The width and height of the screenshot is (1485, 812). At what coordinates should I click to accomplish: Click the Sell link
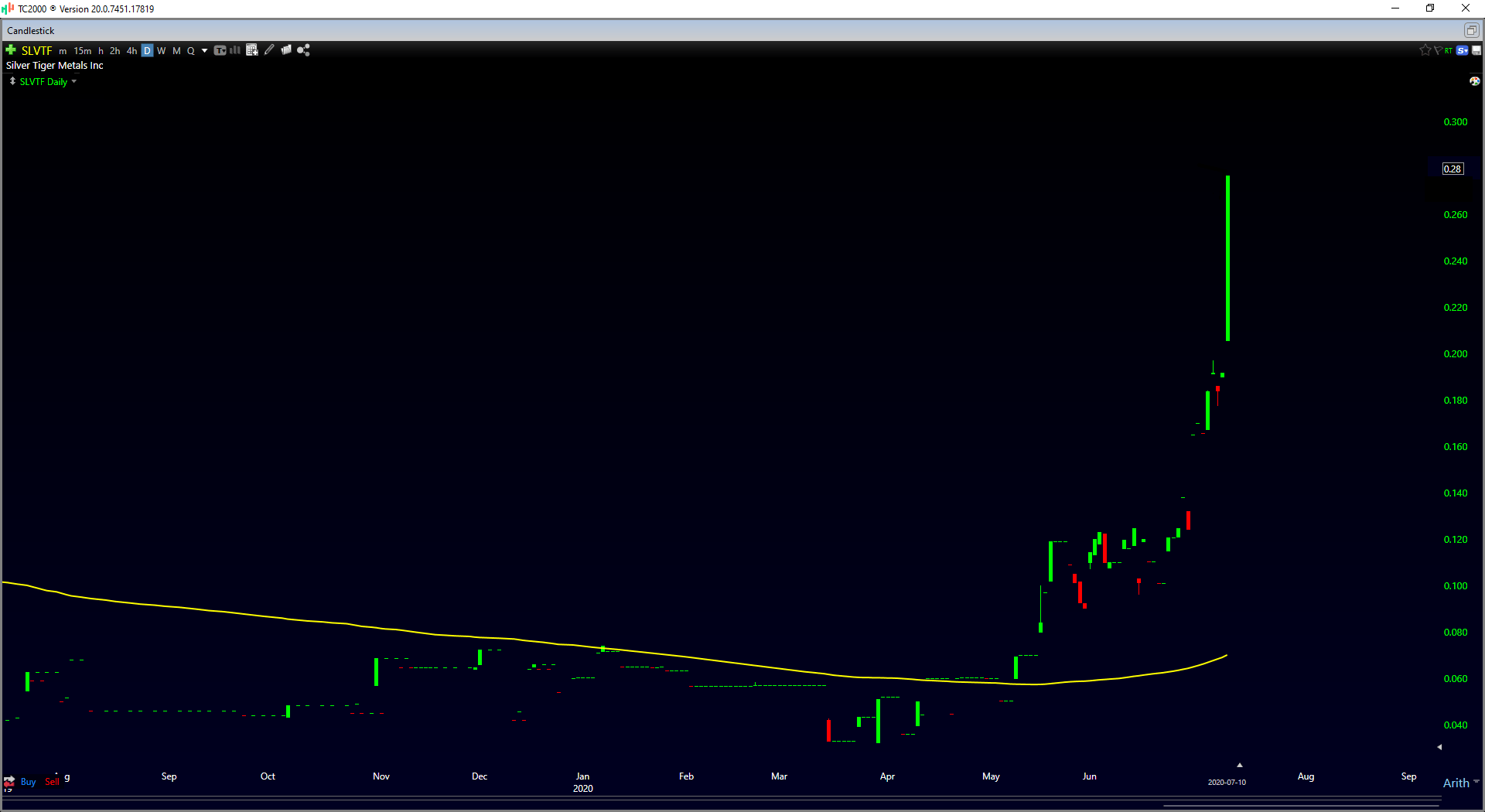[51, 782]
